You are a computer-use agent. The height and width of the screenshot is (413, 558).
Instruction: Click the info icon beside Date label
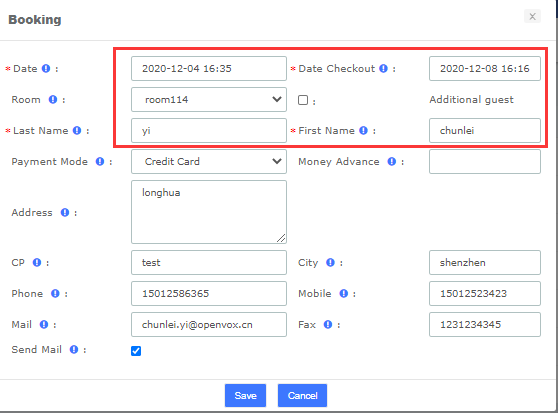pyautogui.click(x=46, y=68)
